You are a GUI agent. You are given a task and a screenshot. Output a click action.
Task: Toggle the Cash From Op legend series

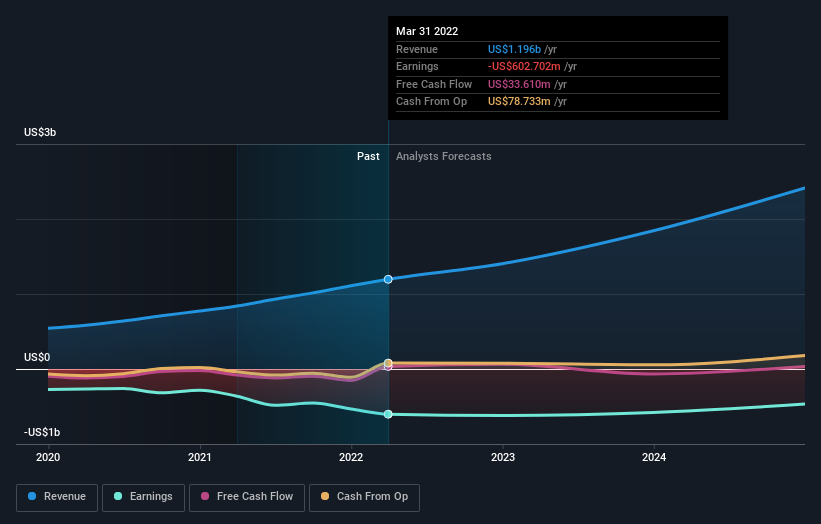[364, 497]
